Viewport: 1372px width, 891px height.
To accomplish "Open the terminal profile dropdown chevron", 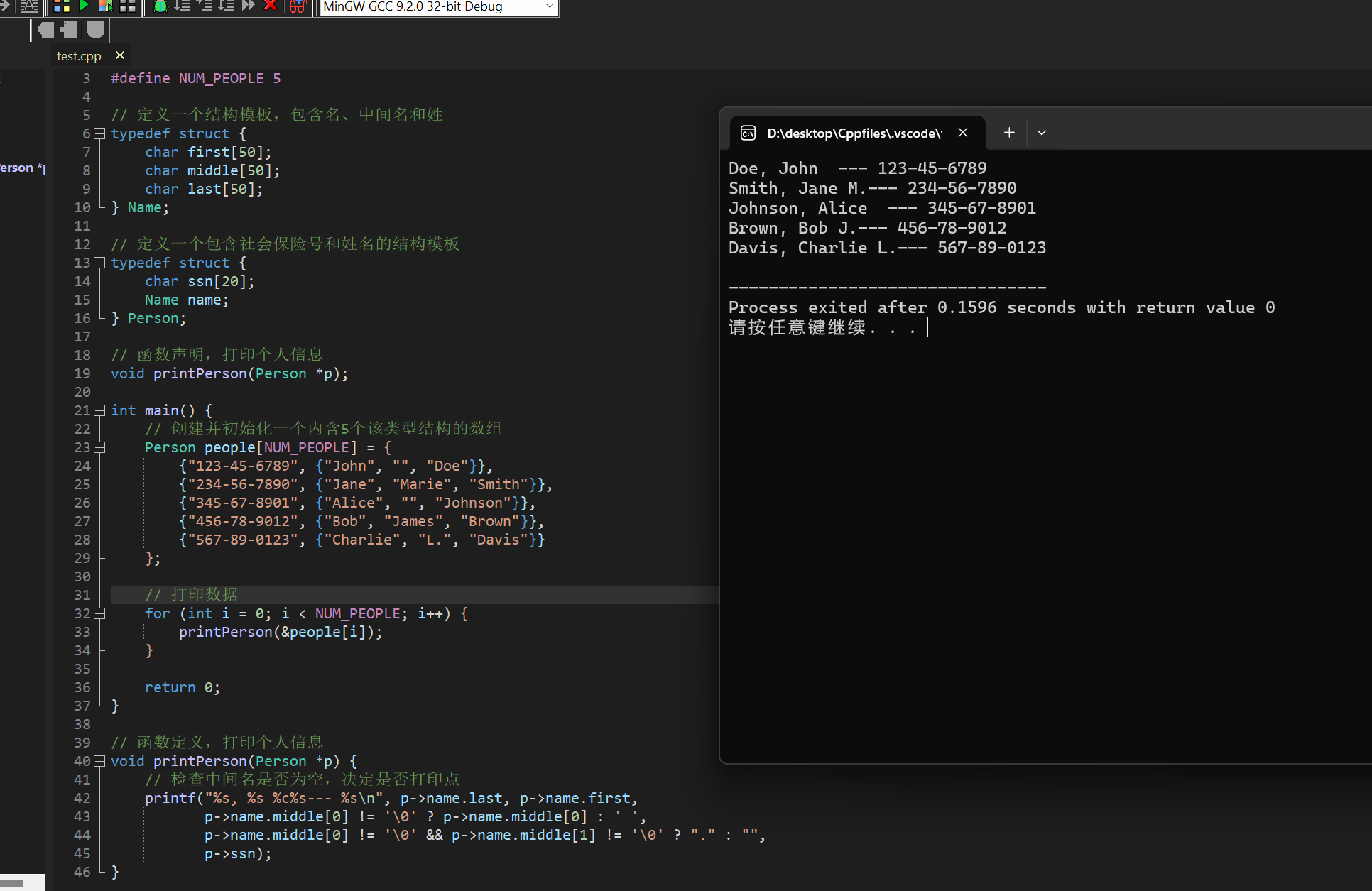I will [x=1042, y=133].
